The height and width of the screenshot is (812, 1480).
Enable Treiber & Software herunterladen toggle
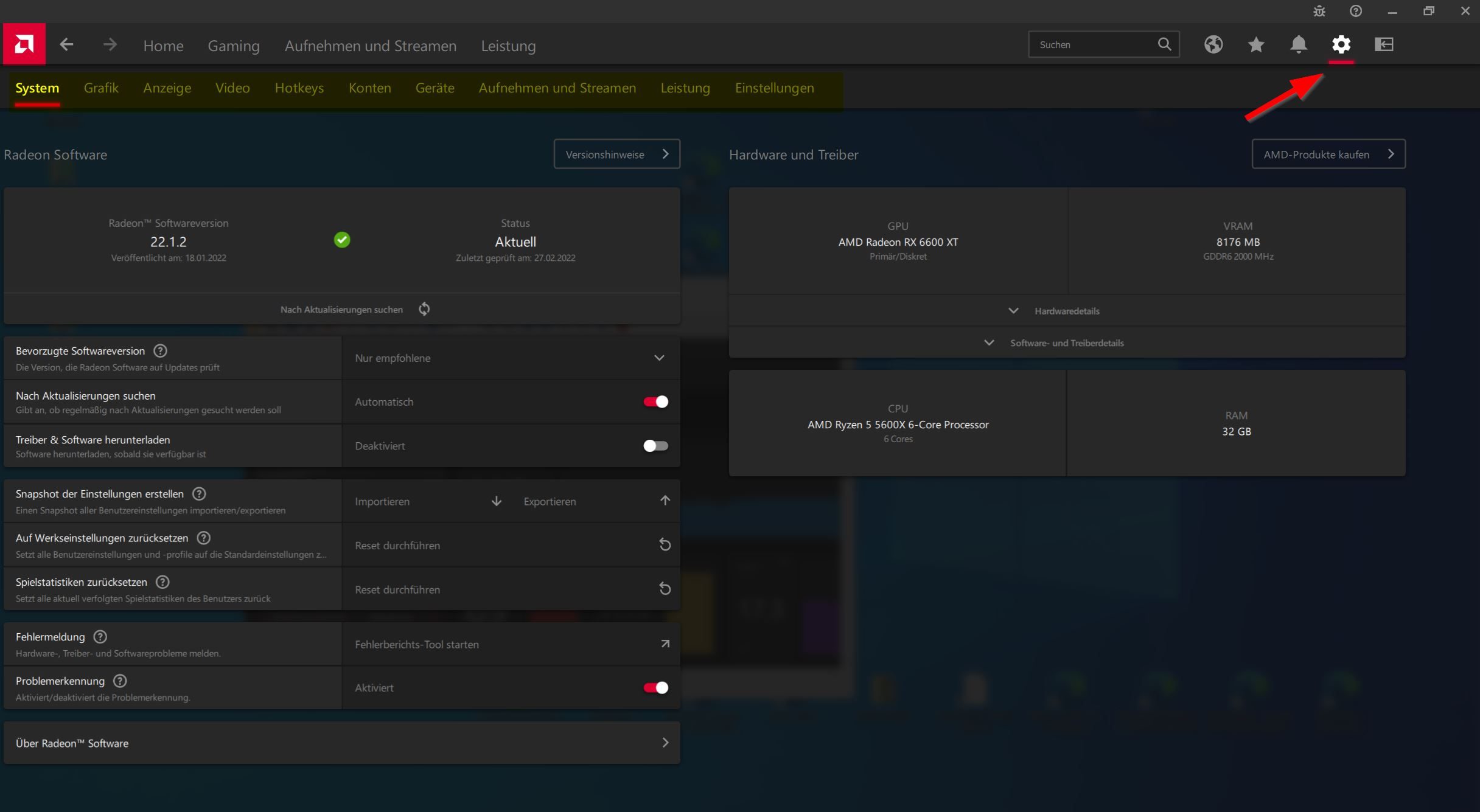tap(655, 446)
